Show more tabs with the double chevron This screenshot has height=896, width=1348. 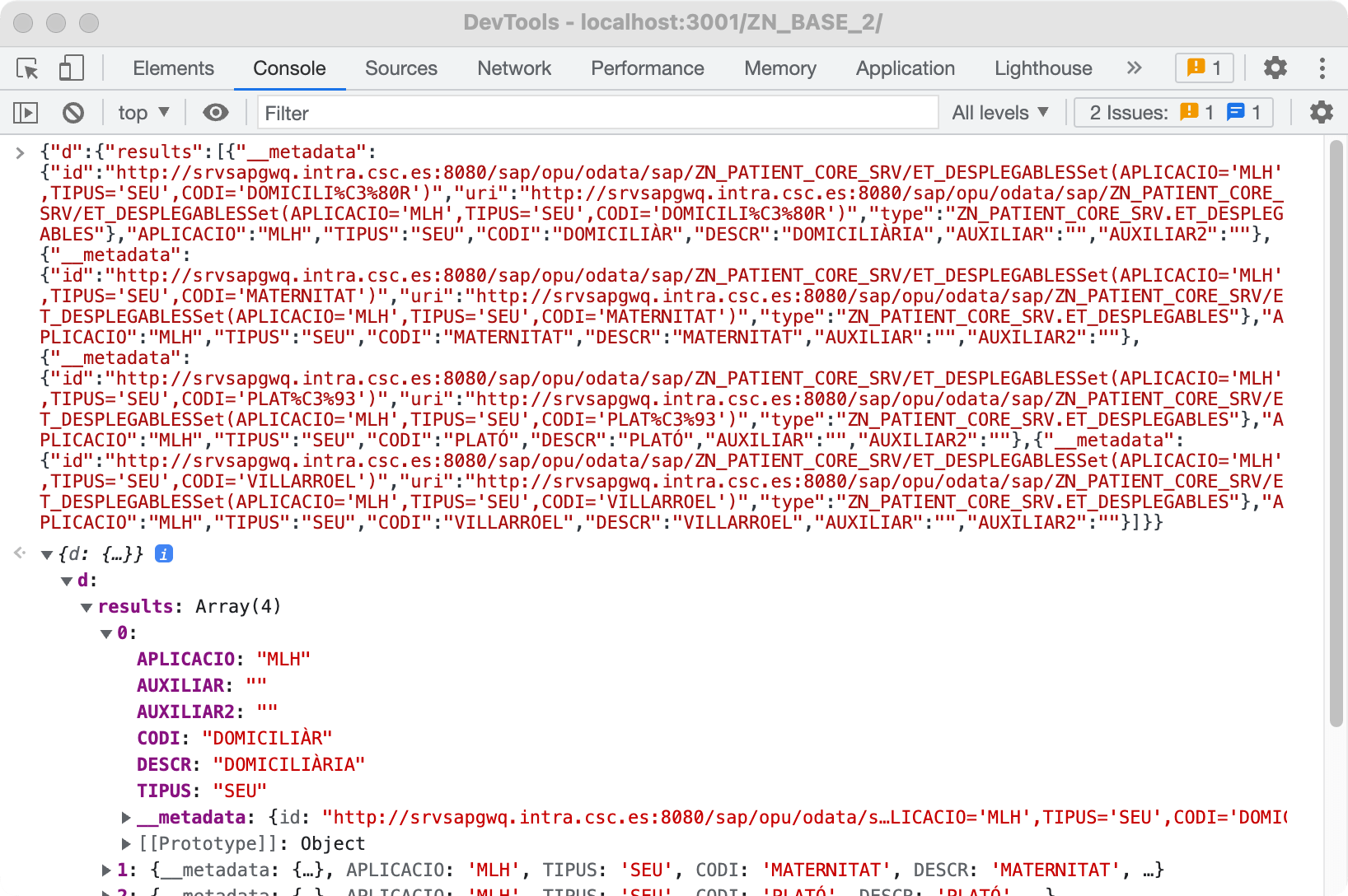1135,68
